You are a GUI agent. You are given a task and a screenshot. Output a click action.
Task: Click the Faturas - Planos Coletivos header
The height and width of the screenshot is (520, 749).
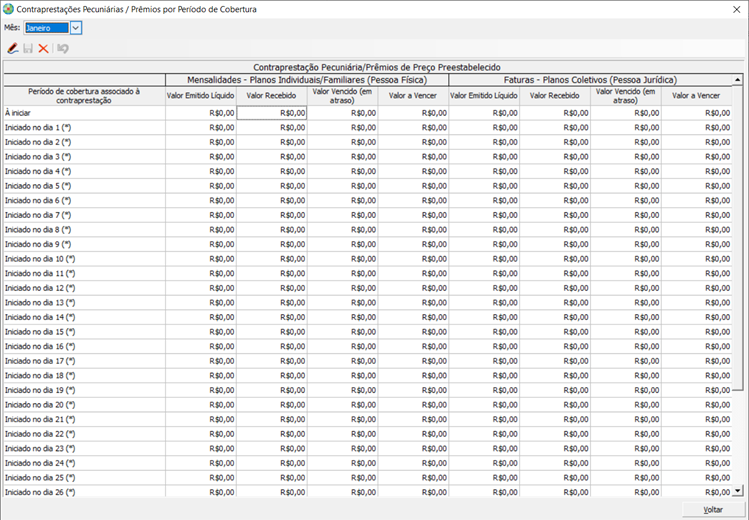click(589, 79)
